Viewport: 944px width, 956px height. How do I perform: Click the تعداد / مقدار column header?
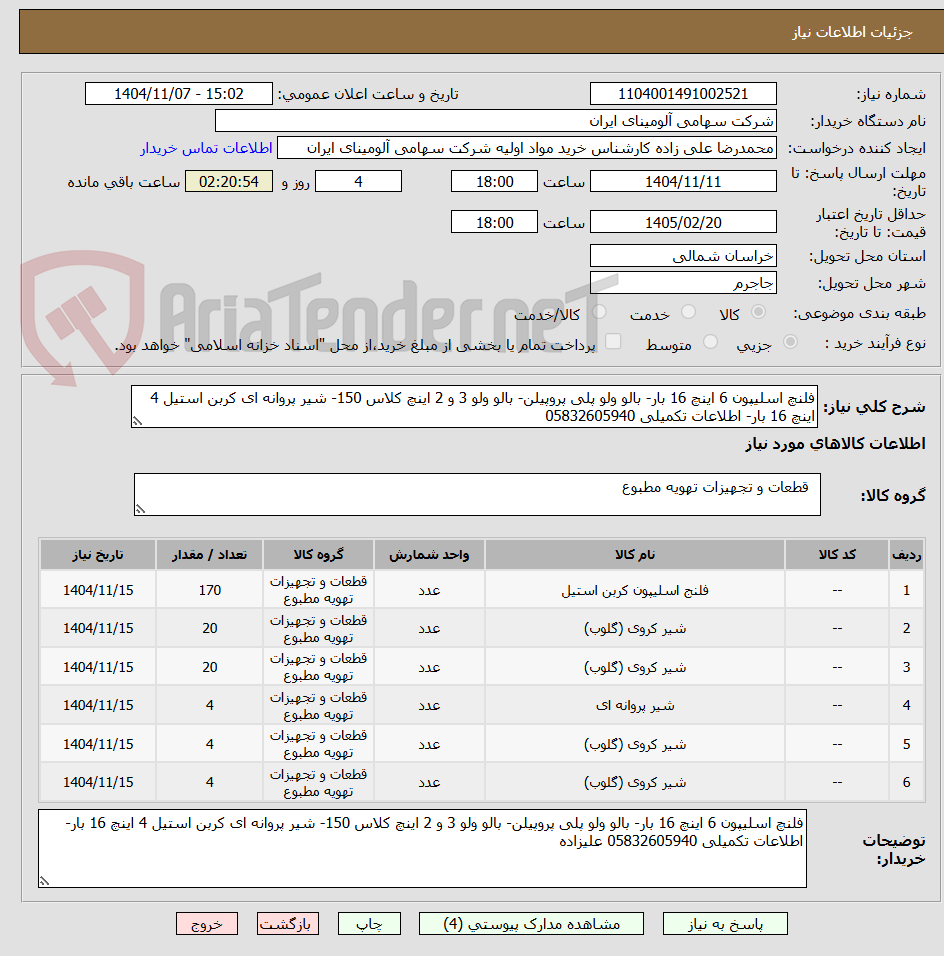210,554
